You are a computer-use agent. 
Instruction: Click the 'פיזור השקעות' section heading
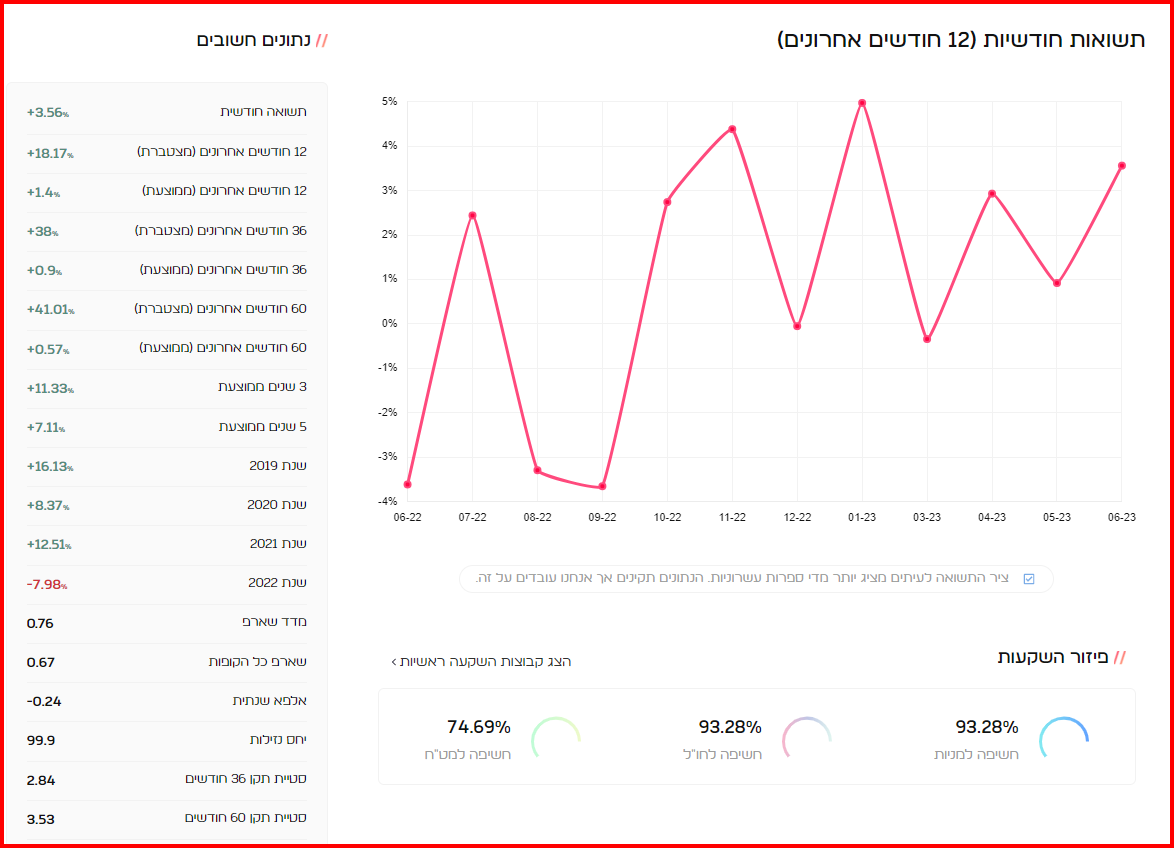point(1053,657)
